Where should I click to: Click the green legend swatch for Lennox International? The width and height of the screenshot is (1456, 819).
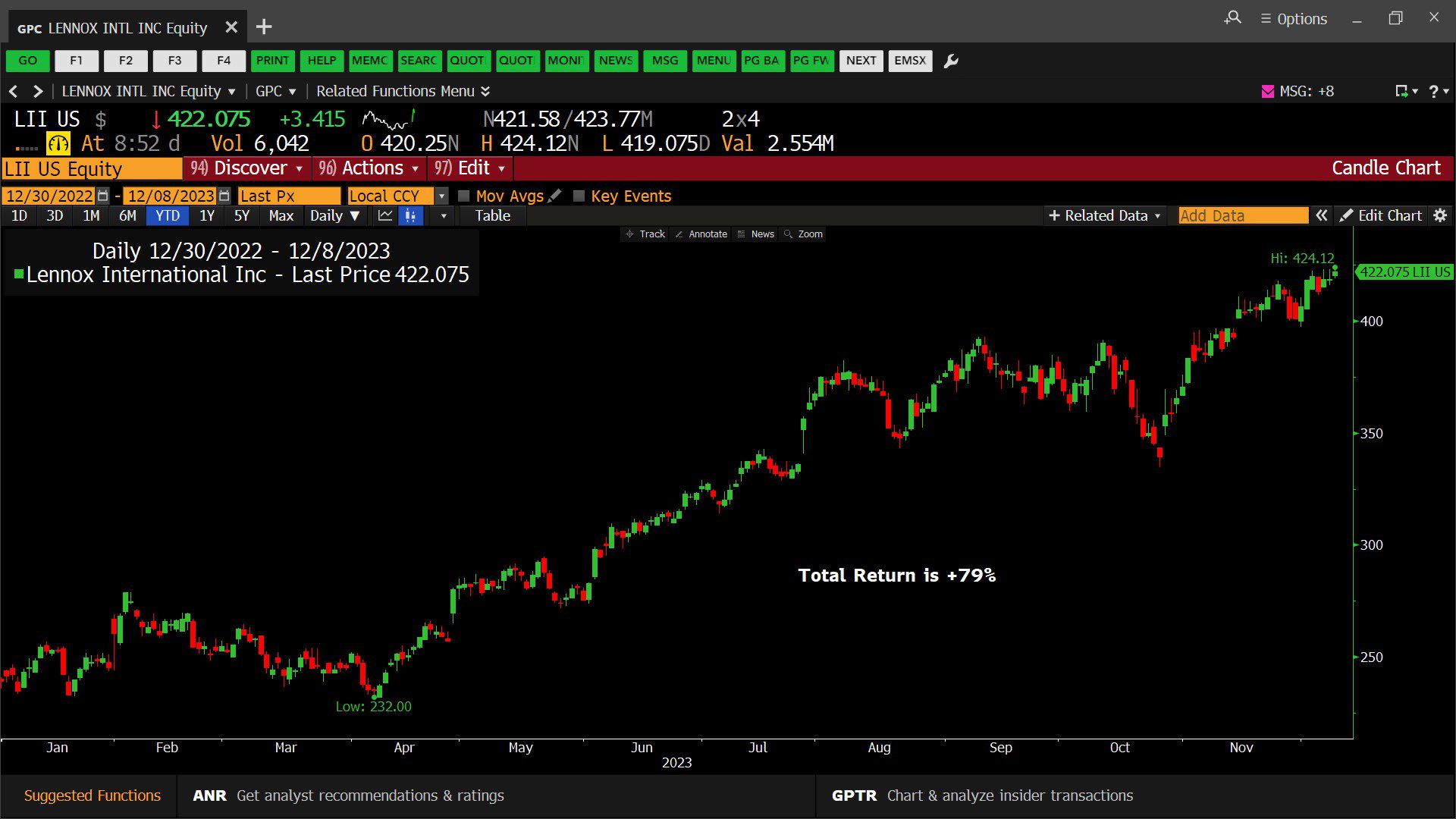click(x=19, y=274)
